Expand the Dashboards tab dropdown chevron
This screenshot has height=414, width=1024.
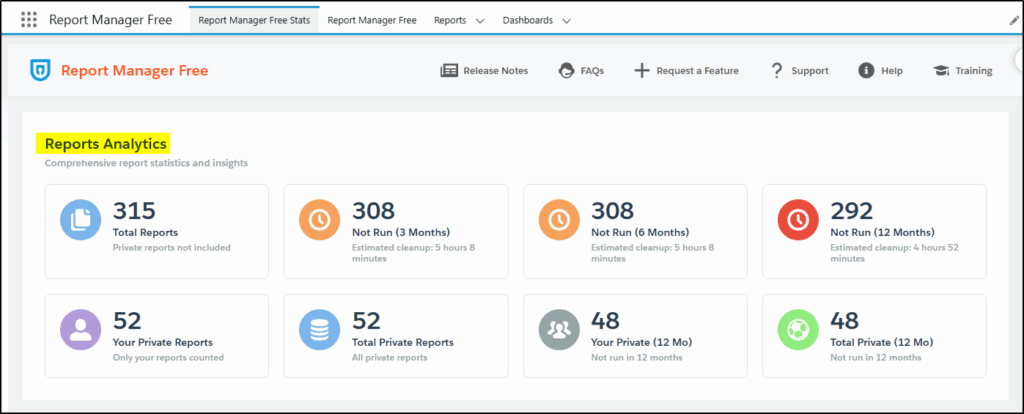pos(566,21)
